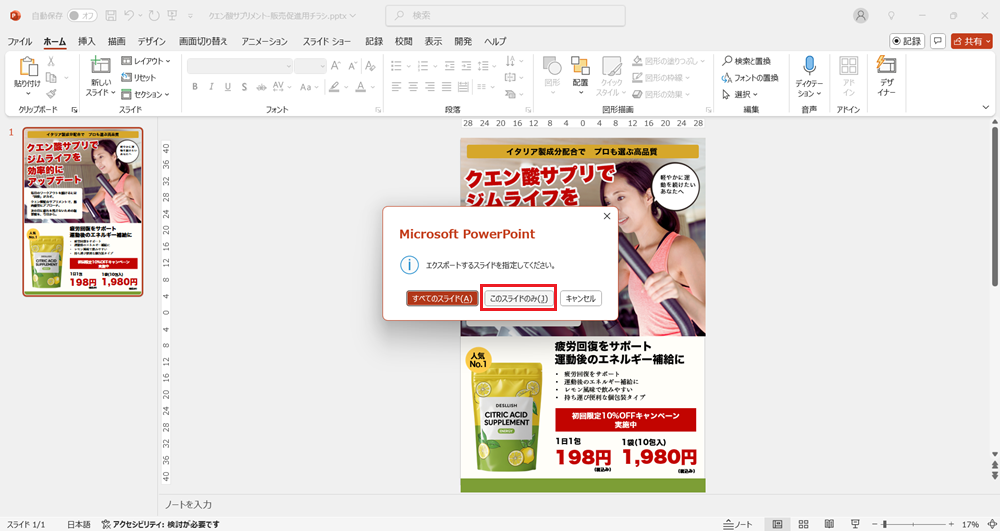The width and height of the screenshot is (1000, 531).
Task: Choose このスライドのみ in the dialog
Action: 518,298
